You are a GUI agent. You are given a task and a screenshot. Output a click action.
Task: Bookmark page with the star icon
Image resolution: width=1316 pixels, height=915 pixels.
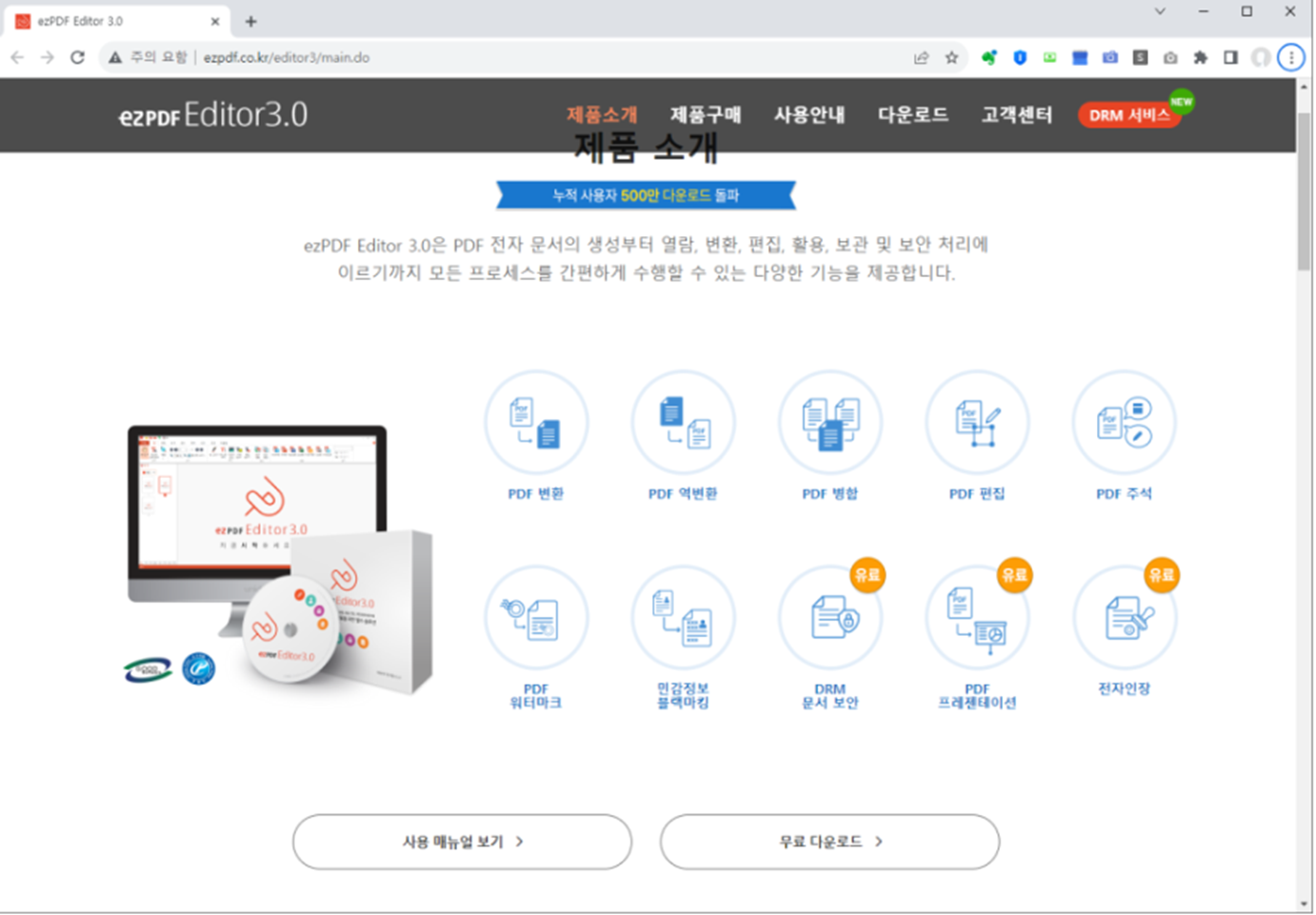pyautogui.click(x=951, y=57)
